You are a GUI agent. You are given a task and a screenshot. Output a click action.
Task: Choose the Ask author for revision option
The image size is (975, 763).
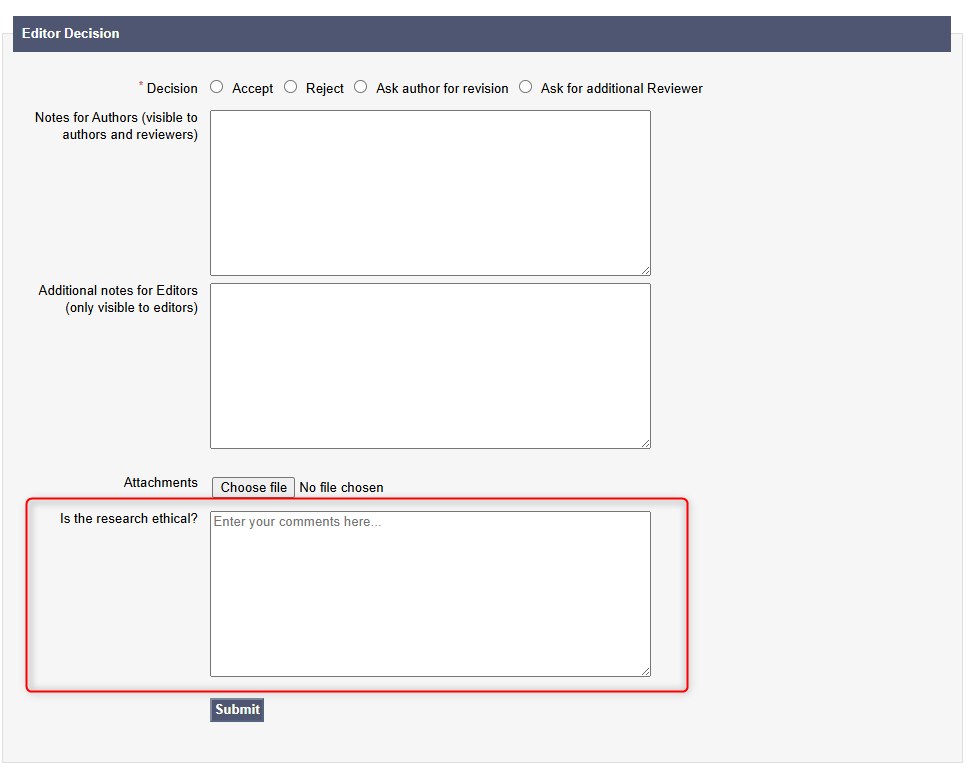click(361, 87)
